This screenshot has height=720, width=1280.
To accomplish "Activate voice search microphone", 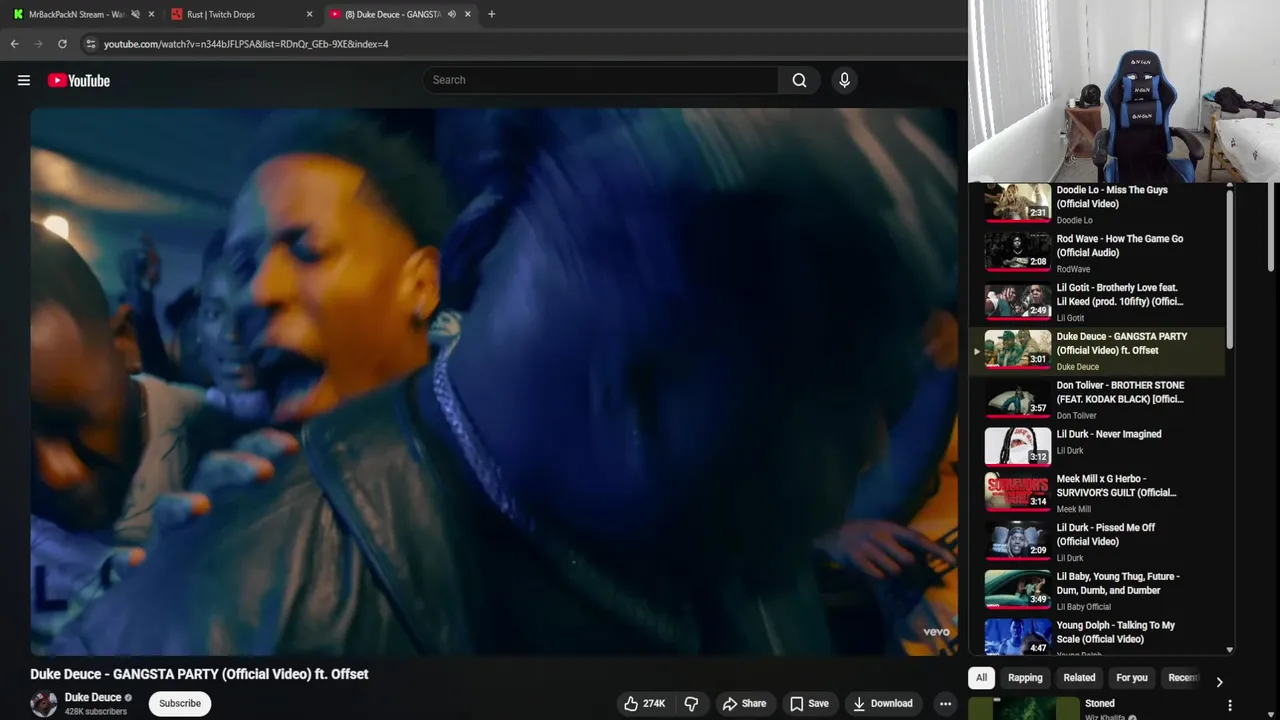I will (x=844, y=80).
